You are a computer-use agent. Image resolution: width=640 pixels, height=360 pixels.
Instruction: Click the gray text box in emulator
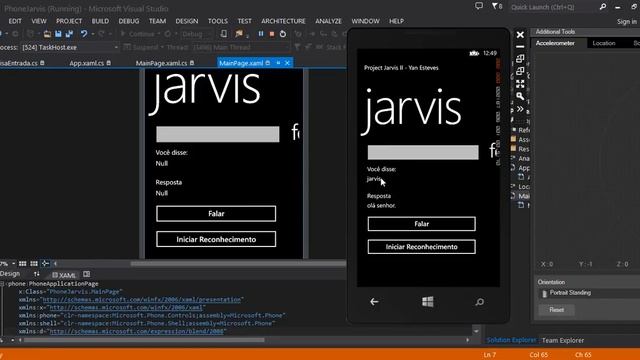pos(423,152)
